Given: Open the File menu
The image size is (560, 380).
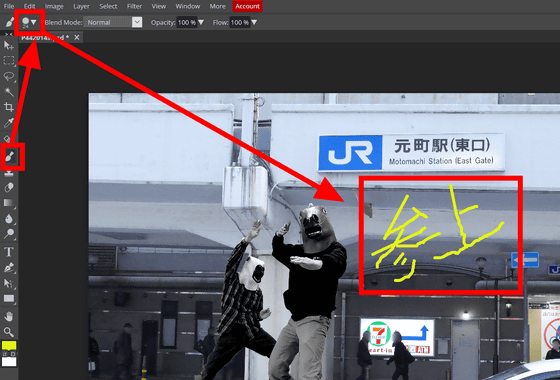Looking at the screenshot, I should click(9, 6).
